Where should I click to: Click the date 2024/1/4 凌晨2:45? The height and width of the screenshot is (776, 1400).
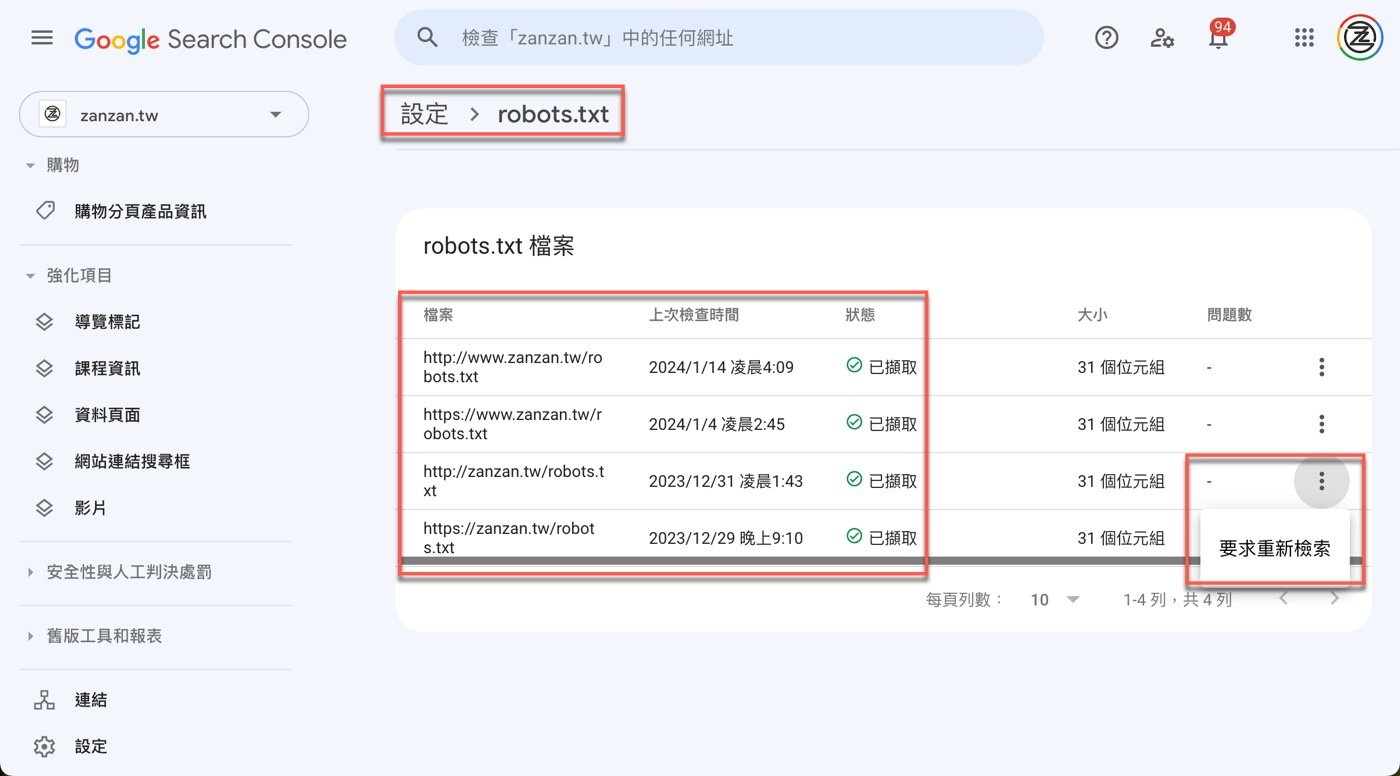click(717, 424)
